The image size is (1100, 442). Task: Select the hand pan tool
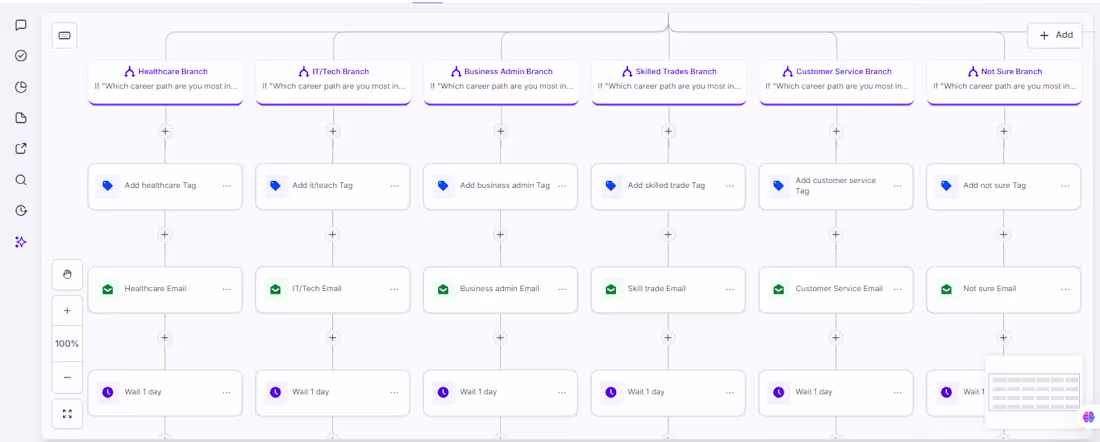click(67, 274)
